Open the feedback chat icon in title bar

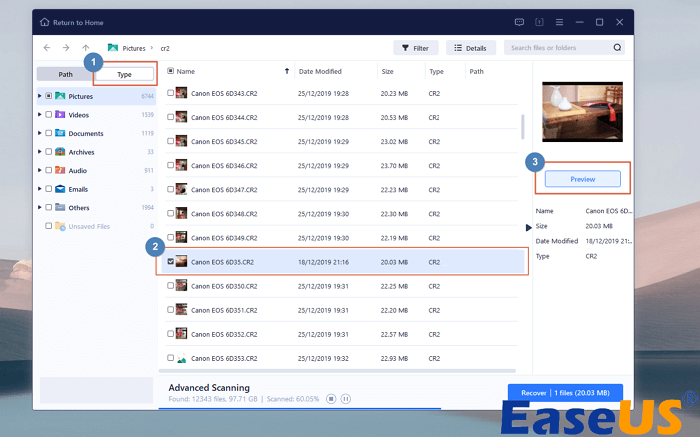(519, 22)
